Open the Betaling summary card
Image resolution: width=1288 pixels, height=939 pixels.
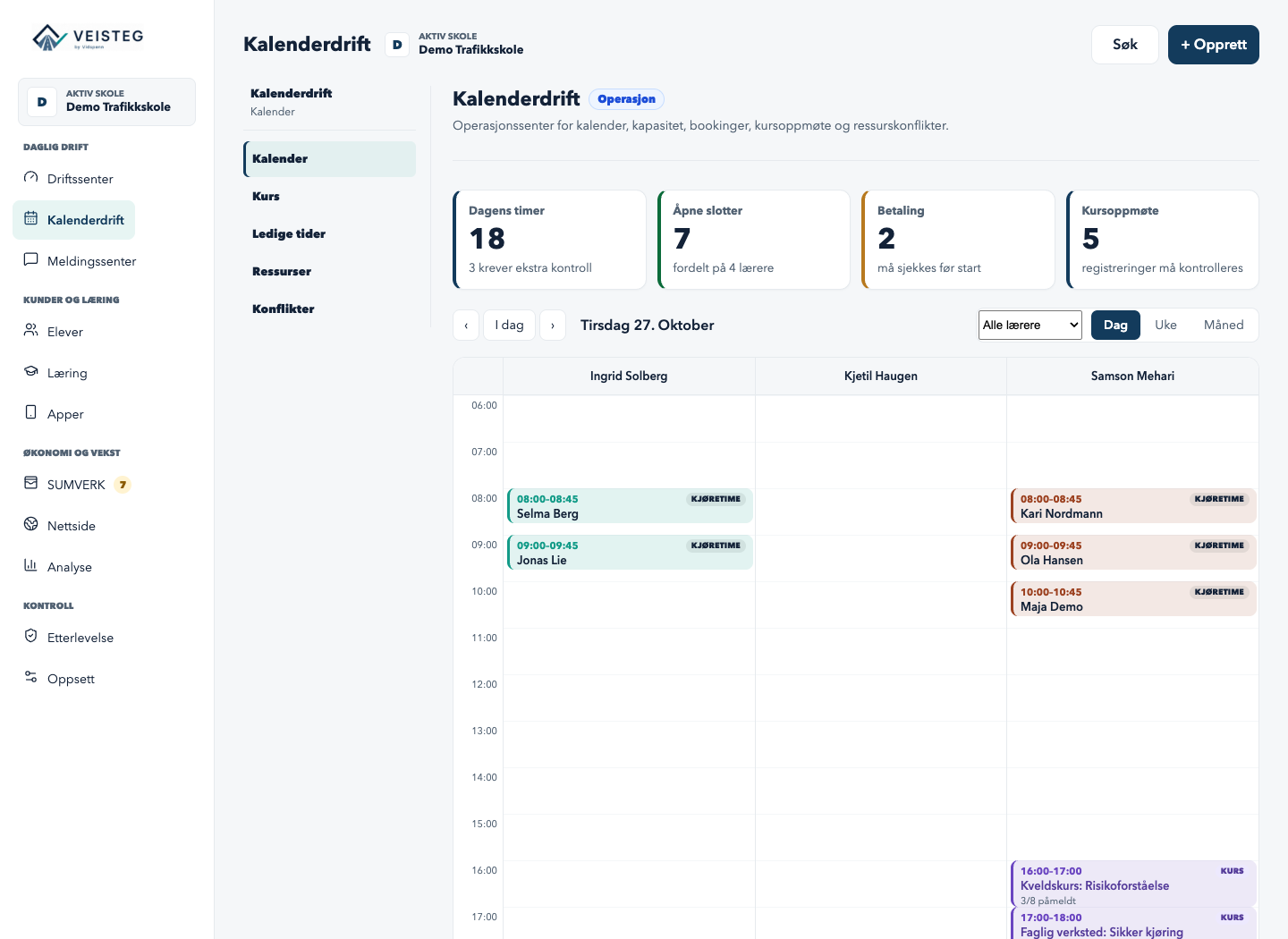[x=958, y=240]
